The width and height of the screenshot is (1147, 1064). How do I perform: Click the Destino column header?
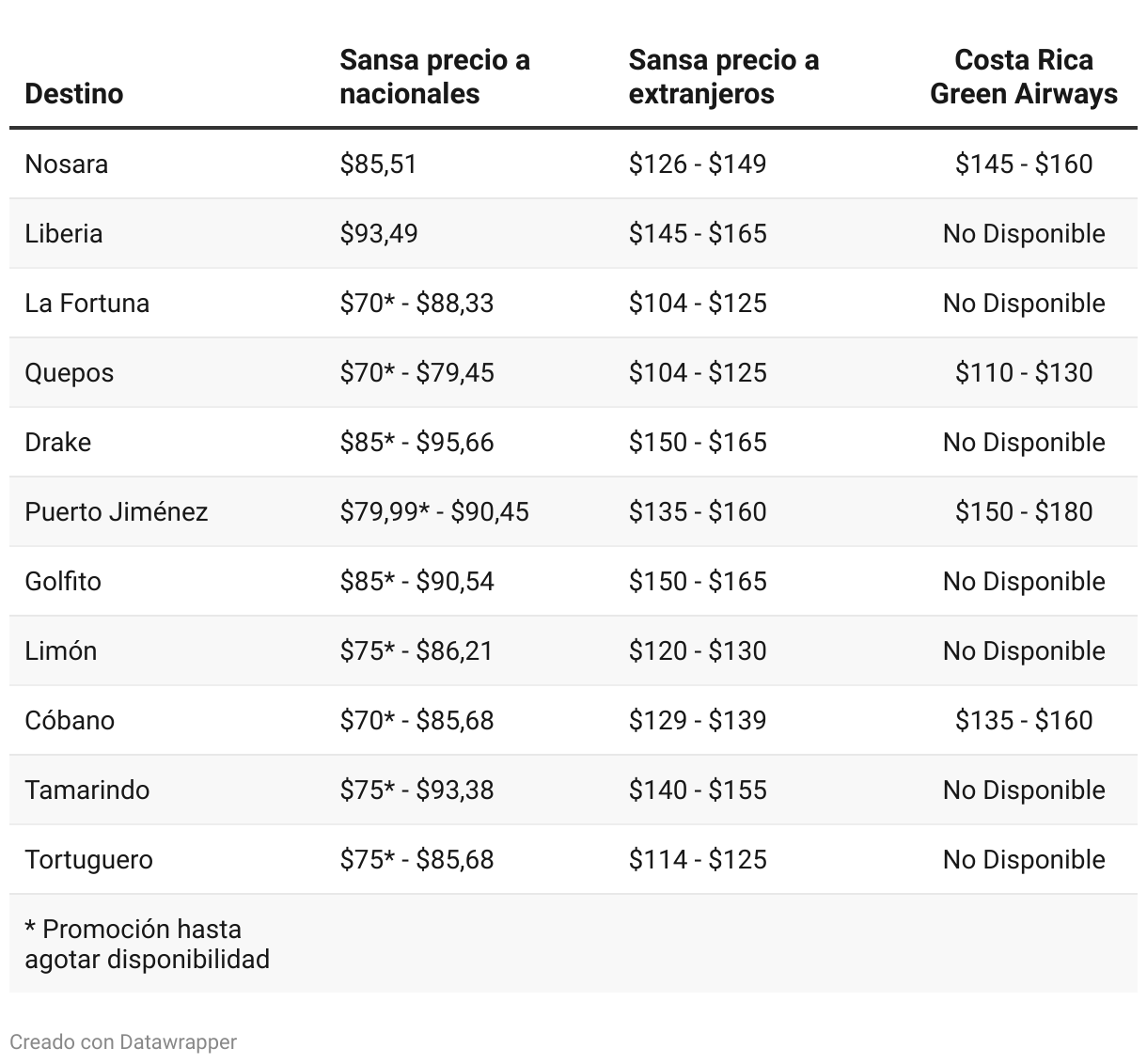(x=73, y=94)
